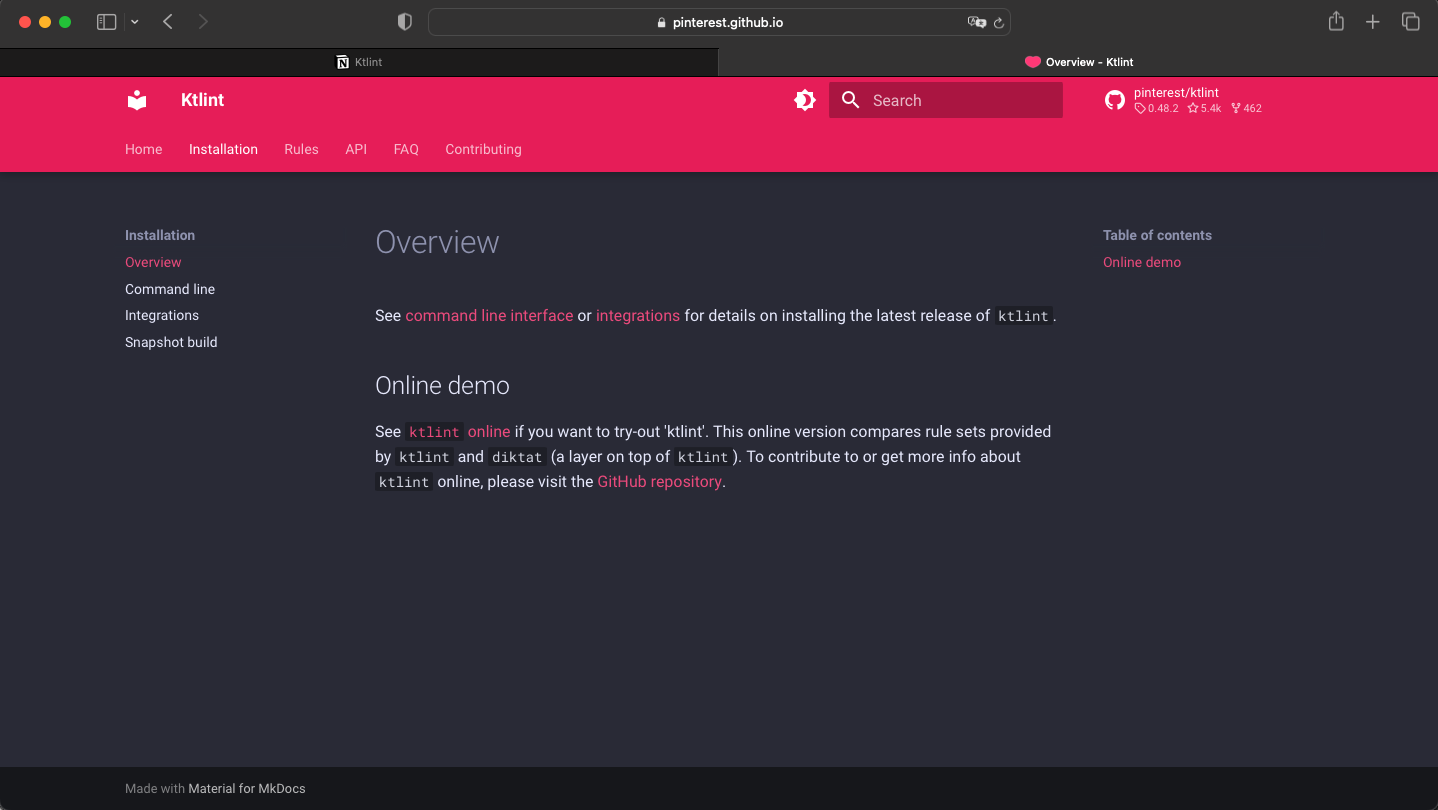This screenshot has width=1438, height=810.
Task: Select the Installation navigation tab
Action: pyautogui.click(x=223, y=149)
